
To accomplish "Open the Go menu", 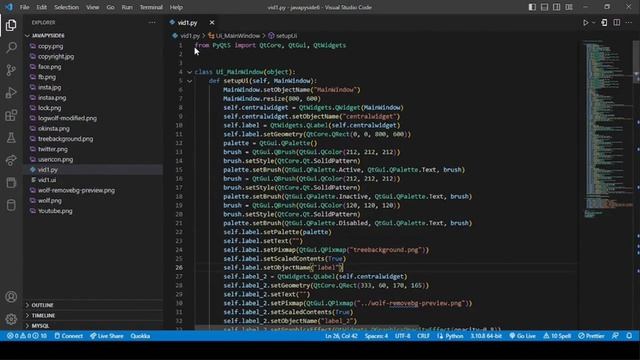I will [x=110, y=7].
